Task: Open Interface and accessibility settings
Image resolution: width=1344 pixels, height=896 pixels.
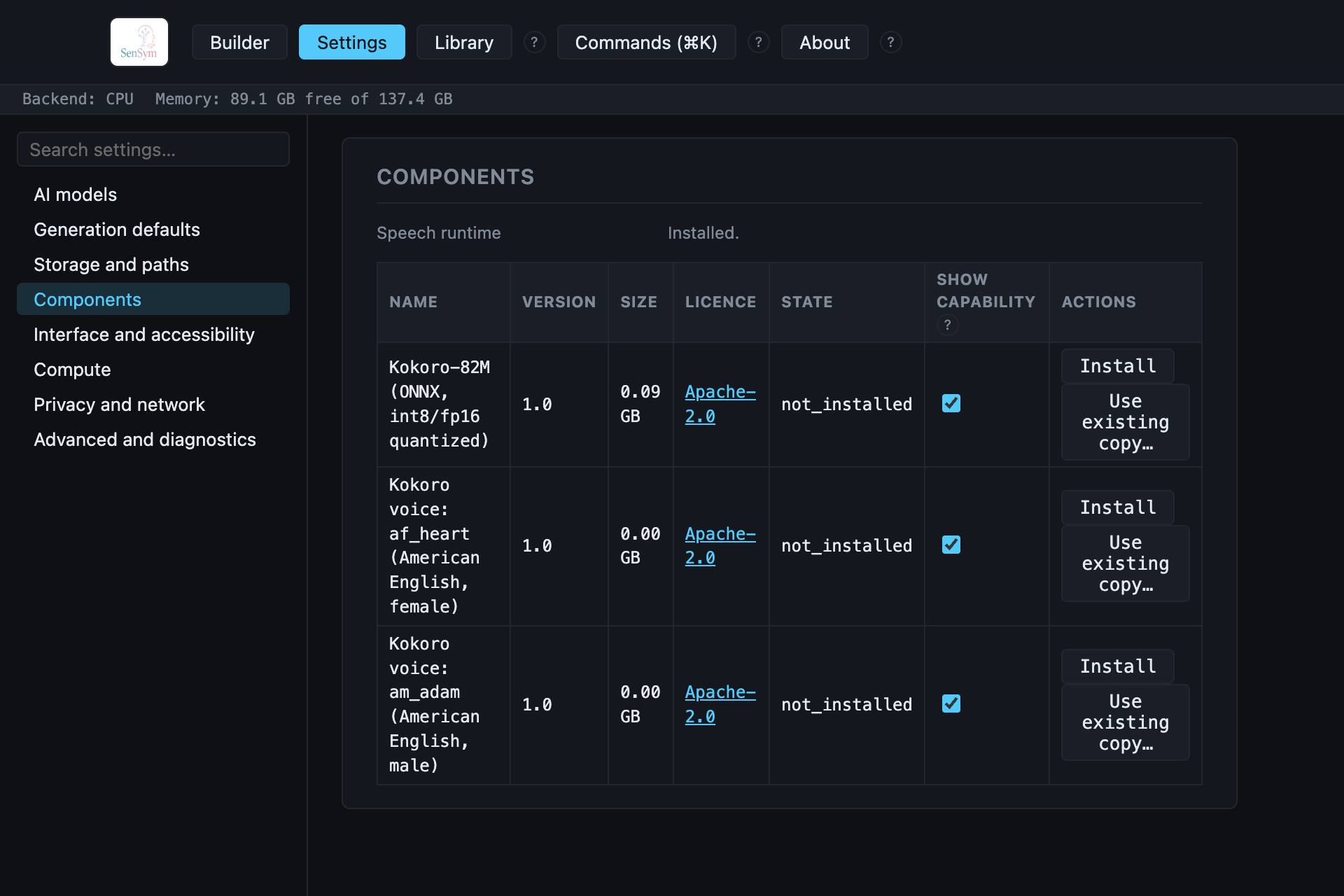Action: 153,334
